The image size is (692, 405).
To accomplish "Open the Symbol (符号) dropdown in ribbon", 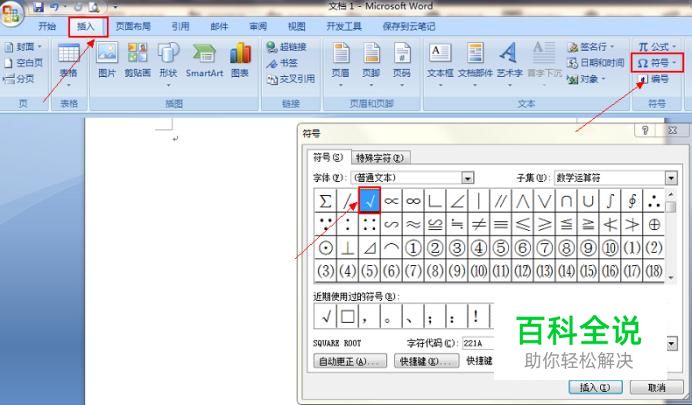I will coord(657,63).
